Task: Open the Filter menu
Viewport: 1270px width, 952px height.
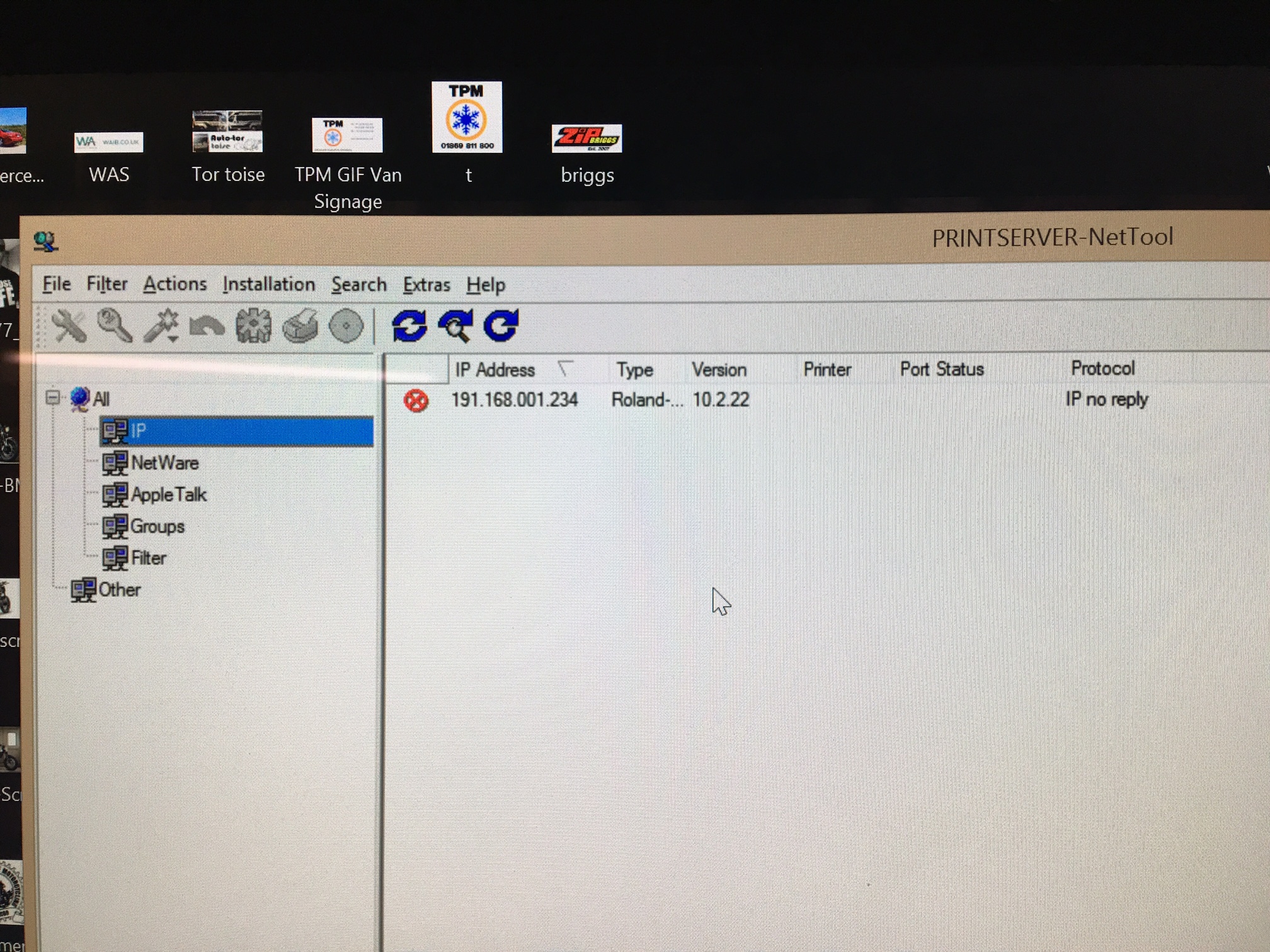Action: (106, 285)
